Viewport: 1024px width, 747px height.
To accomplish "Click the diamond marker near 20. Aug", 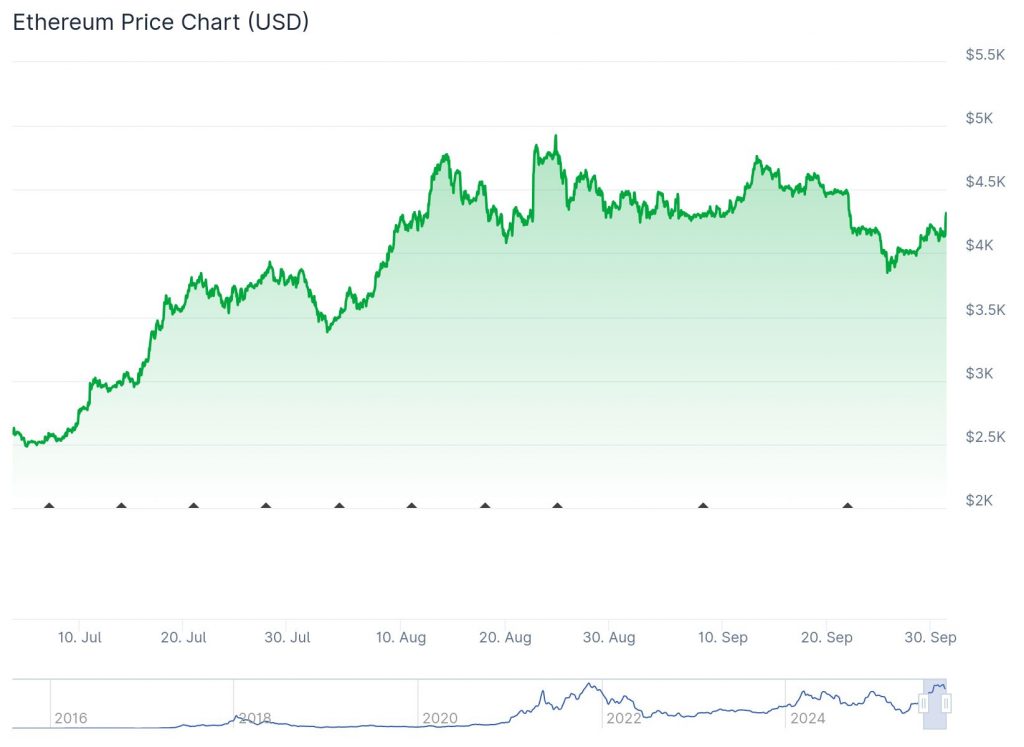I will (x=485, y=506).
